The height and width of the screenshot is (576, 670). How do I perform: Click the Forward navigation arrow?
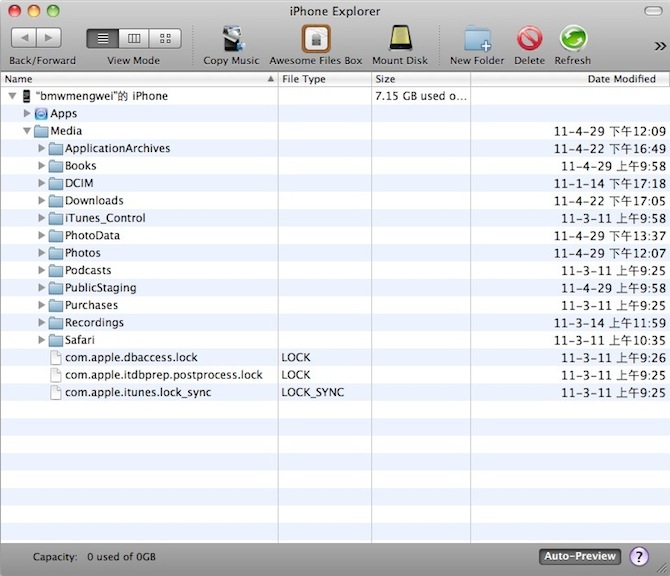49,38
